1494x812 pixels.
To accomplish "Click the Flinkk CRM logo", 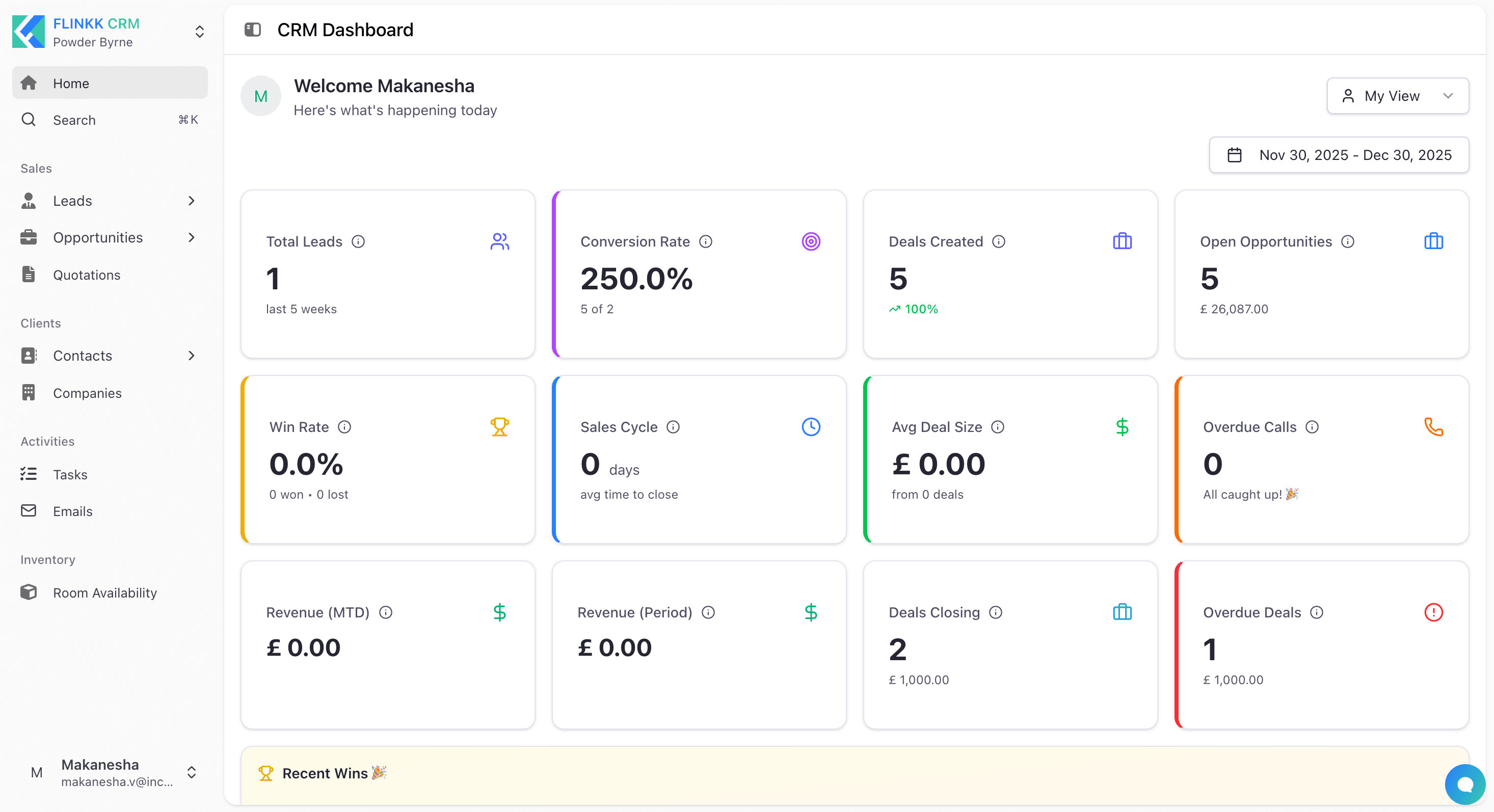I will [29, 31].
